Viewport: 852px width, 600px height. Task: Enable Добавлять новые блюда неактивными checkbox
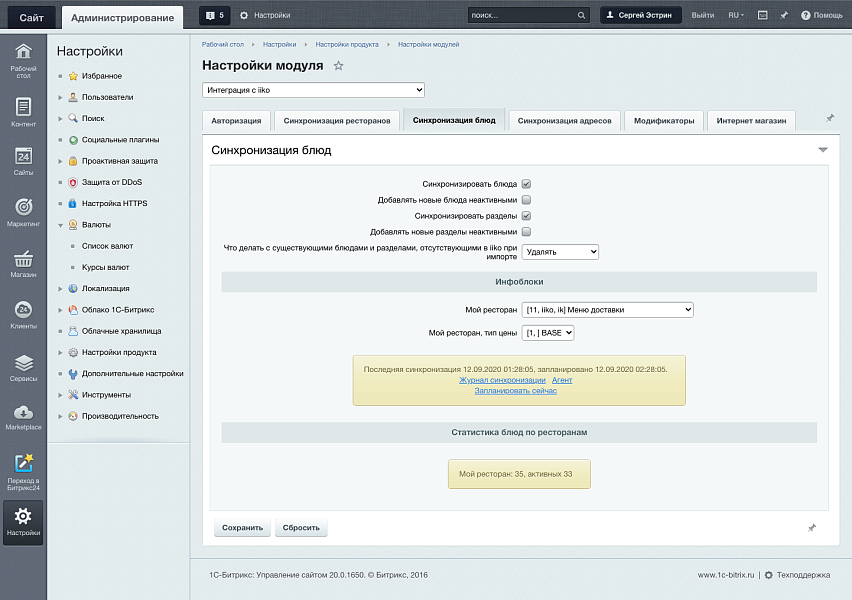point(526,200)
